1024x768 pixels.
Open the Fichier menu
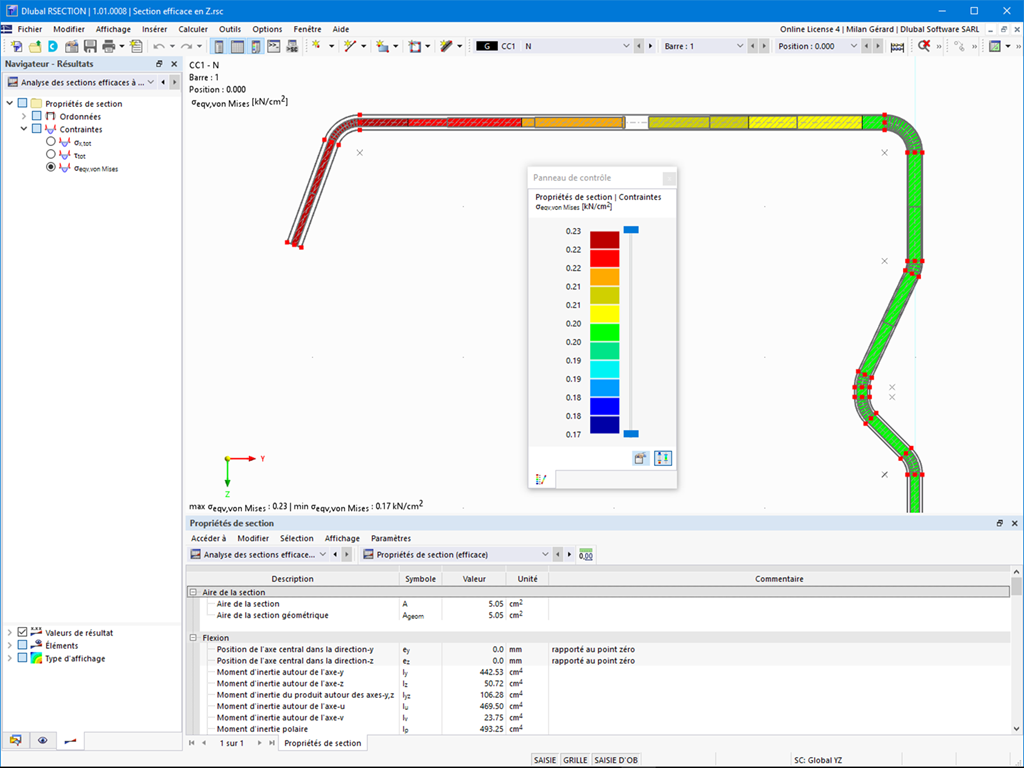tap(29, 29)
